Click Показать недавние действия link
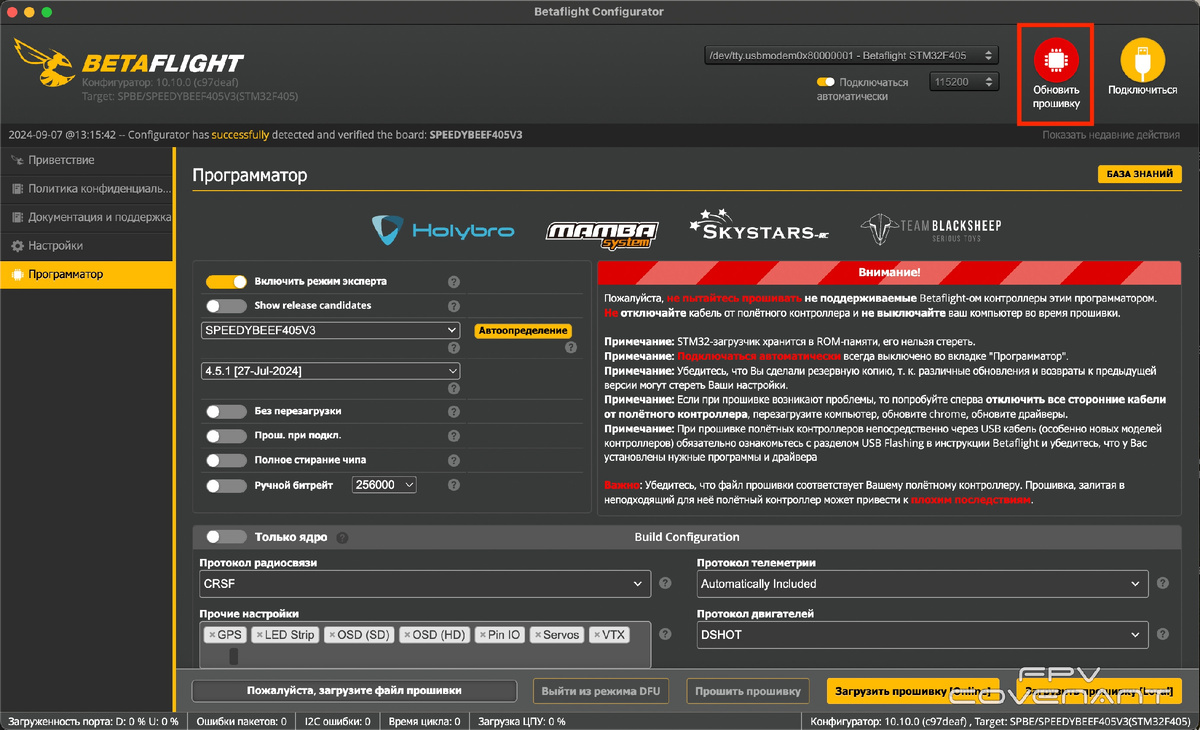Screen dimensions: 1200x730 [x=1111, y=135]
